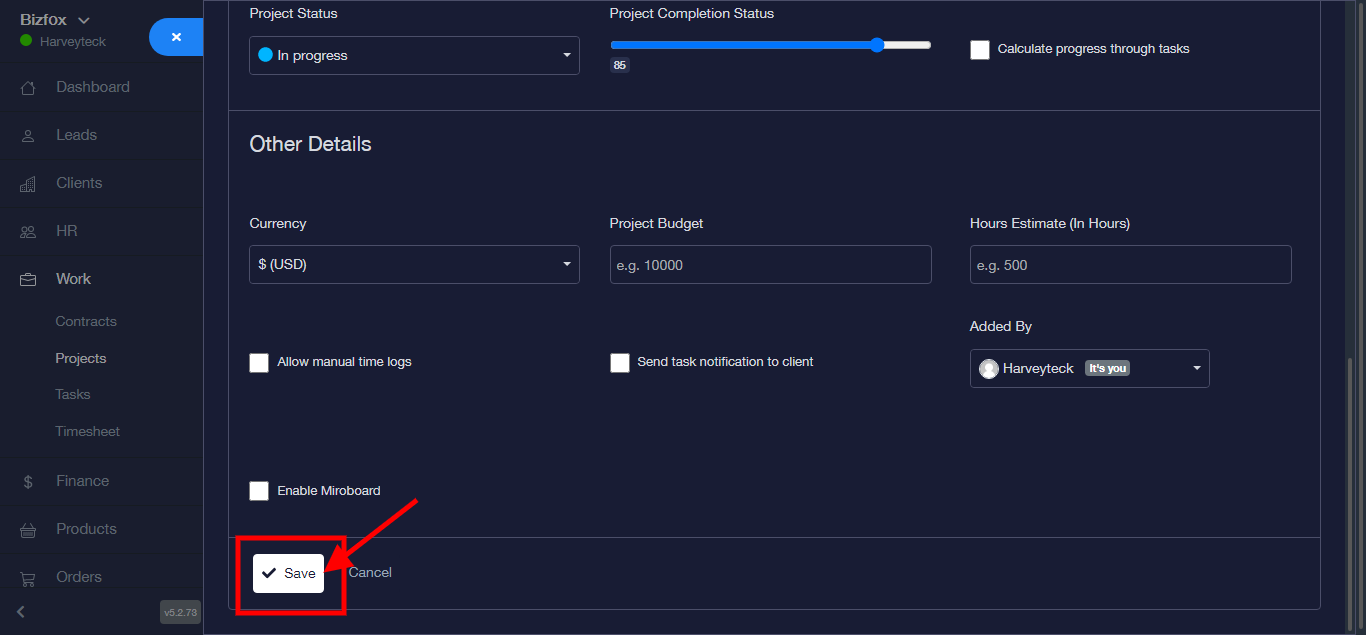Click the Orders cart icon
This screenshot has height=635, width=1366.
(x=28, y=578)
